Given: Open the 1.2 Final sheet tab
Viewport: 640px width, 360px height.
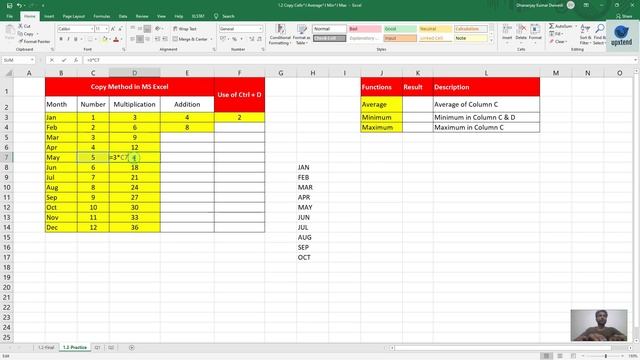Looking at the screenshot, I should point(46,348).
